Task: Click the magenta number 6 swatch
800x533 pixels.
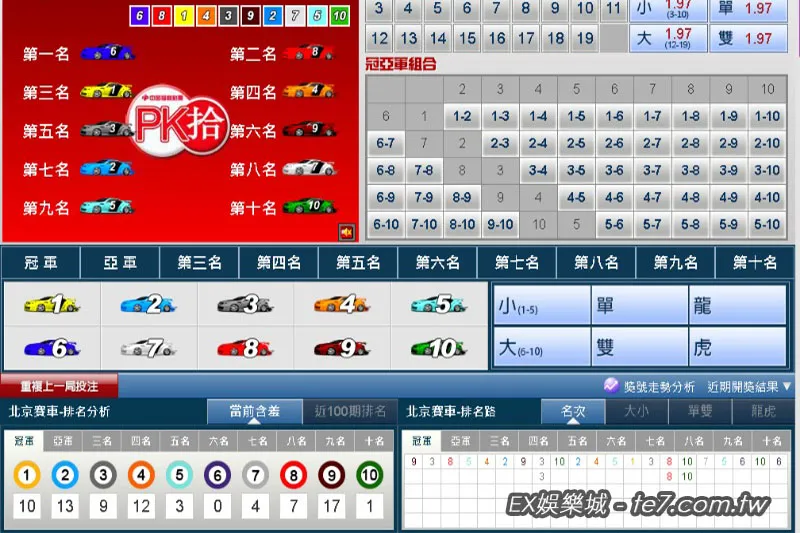Action: click(141, 16)
